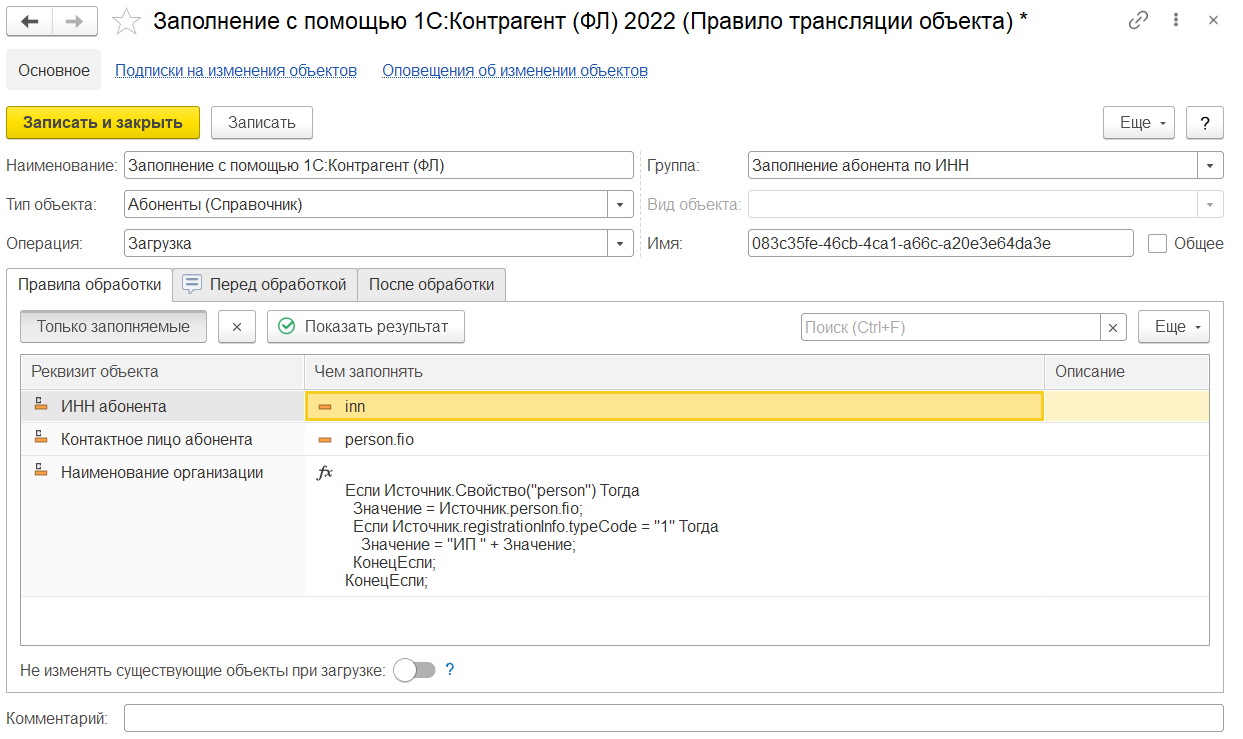Open Подписки на изменения объектов link
Image resolution: width=1243 pixels, height=739 pixels.
click(x=236, y=71)
